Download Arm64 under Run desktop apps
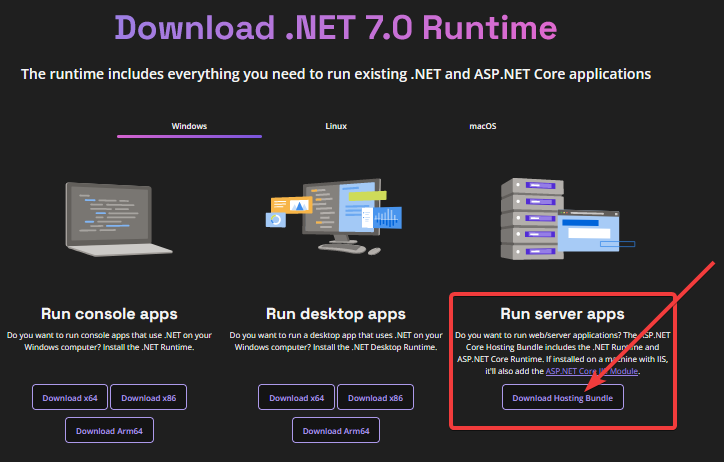This screenshot has height=462, width=724. coord(336,430)
